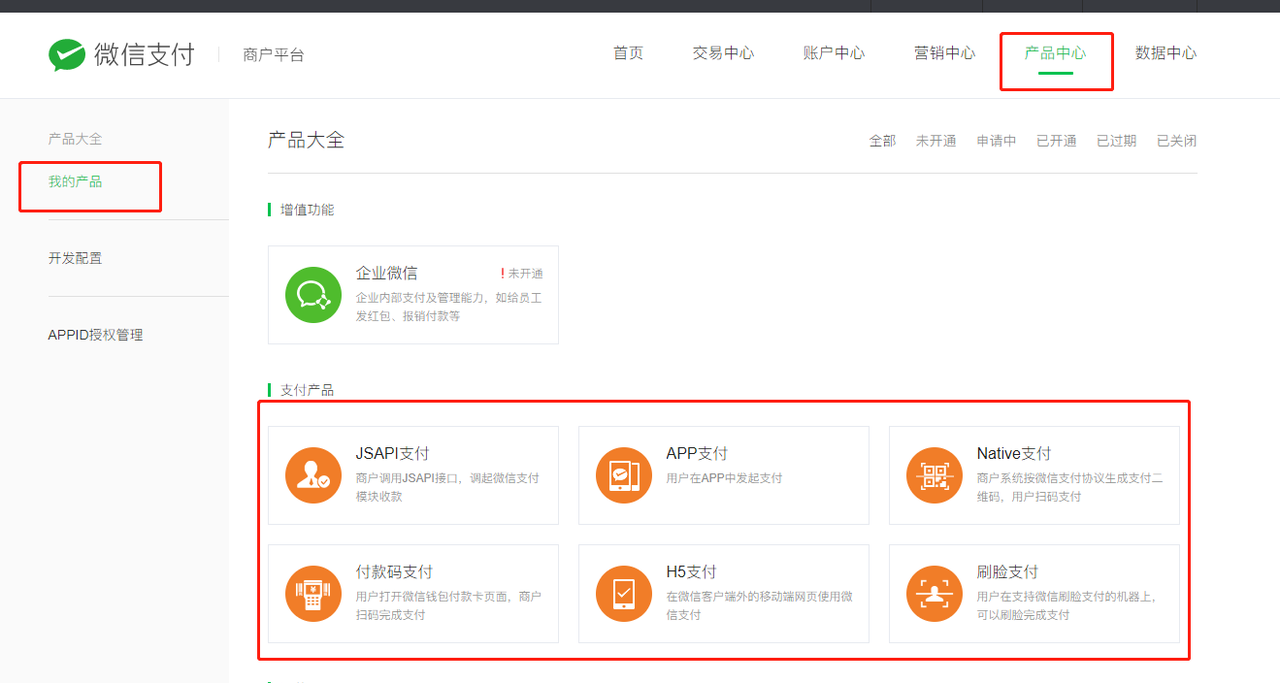
Task: Filter products by 已过期
Action: (x=1116, y=141)
